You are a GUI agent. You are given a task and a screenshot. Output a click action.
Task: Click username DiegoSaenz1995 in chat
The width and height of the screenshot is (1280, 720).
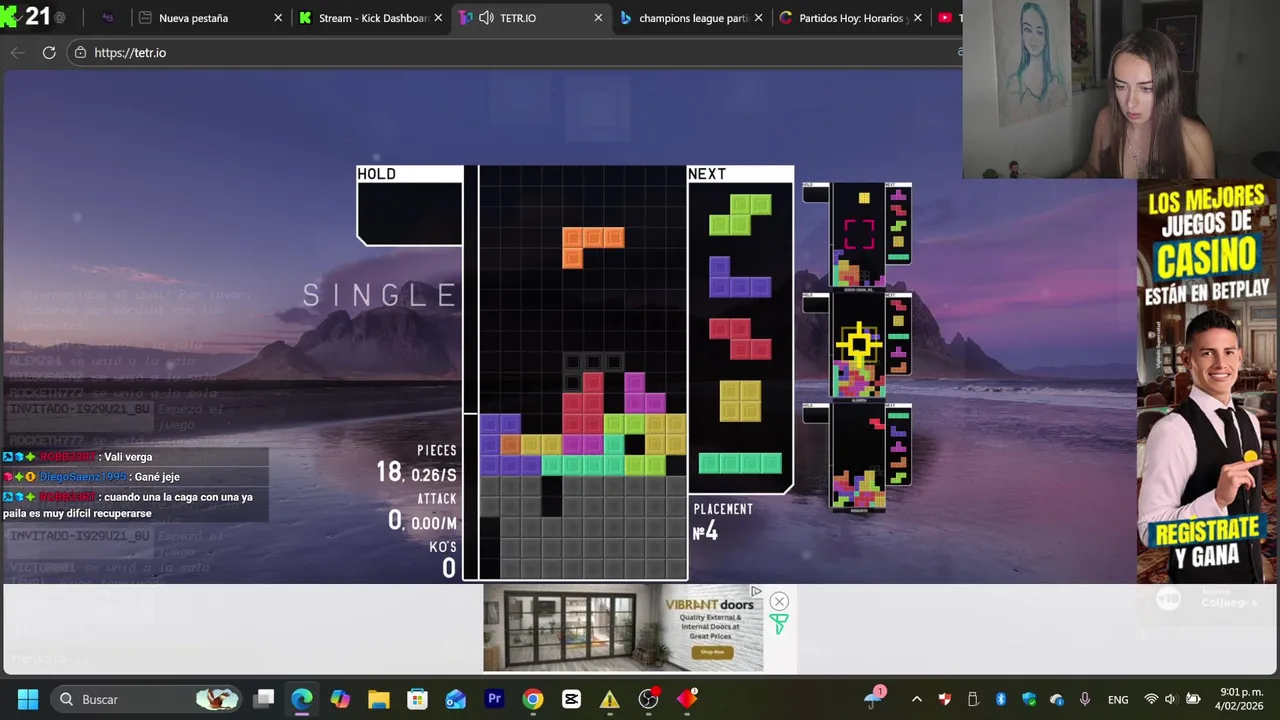83,477
